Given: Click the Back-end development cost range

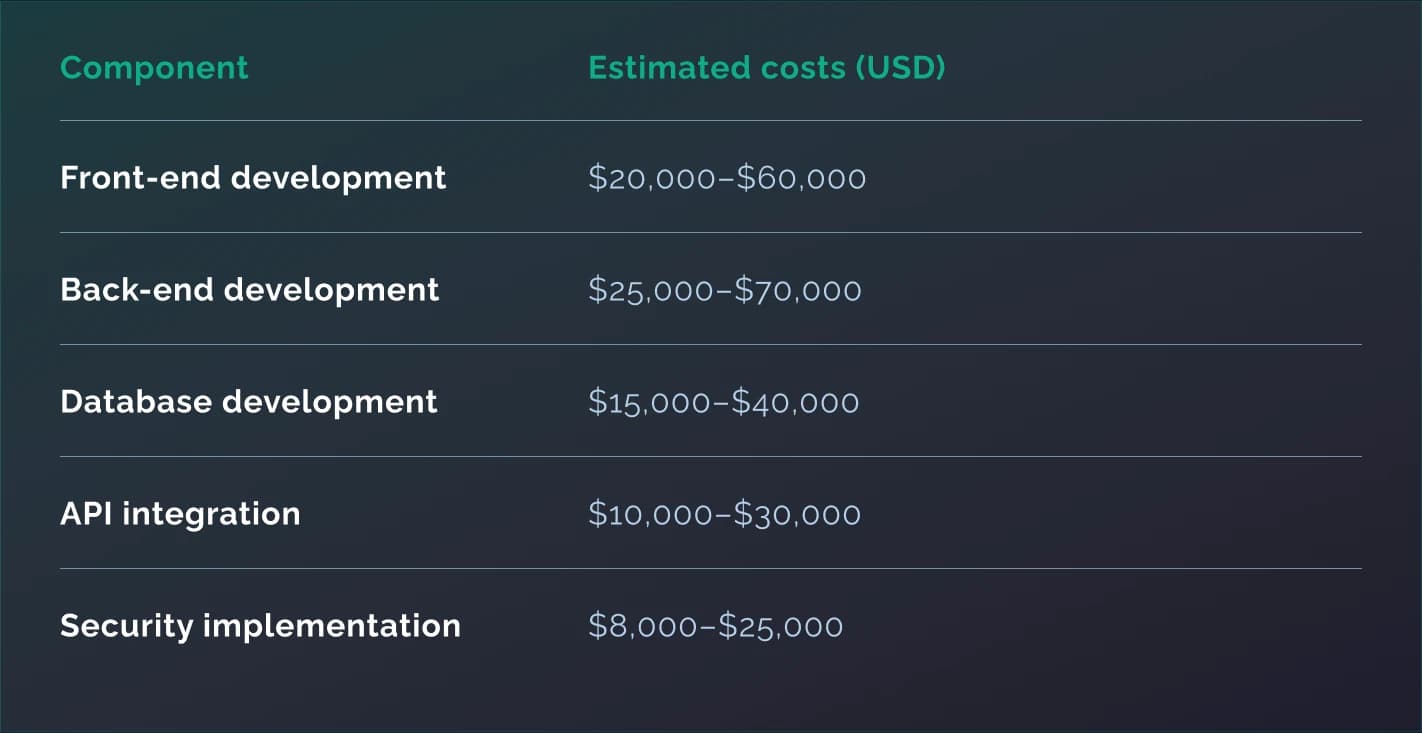Looking at the screenshot, I should coord(724,291).
